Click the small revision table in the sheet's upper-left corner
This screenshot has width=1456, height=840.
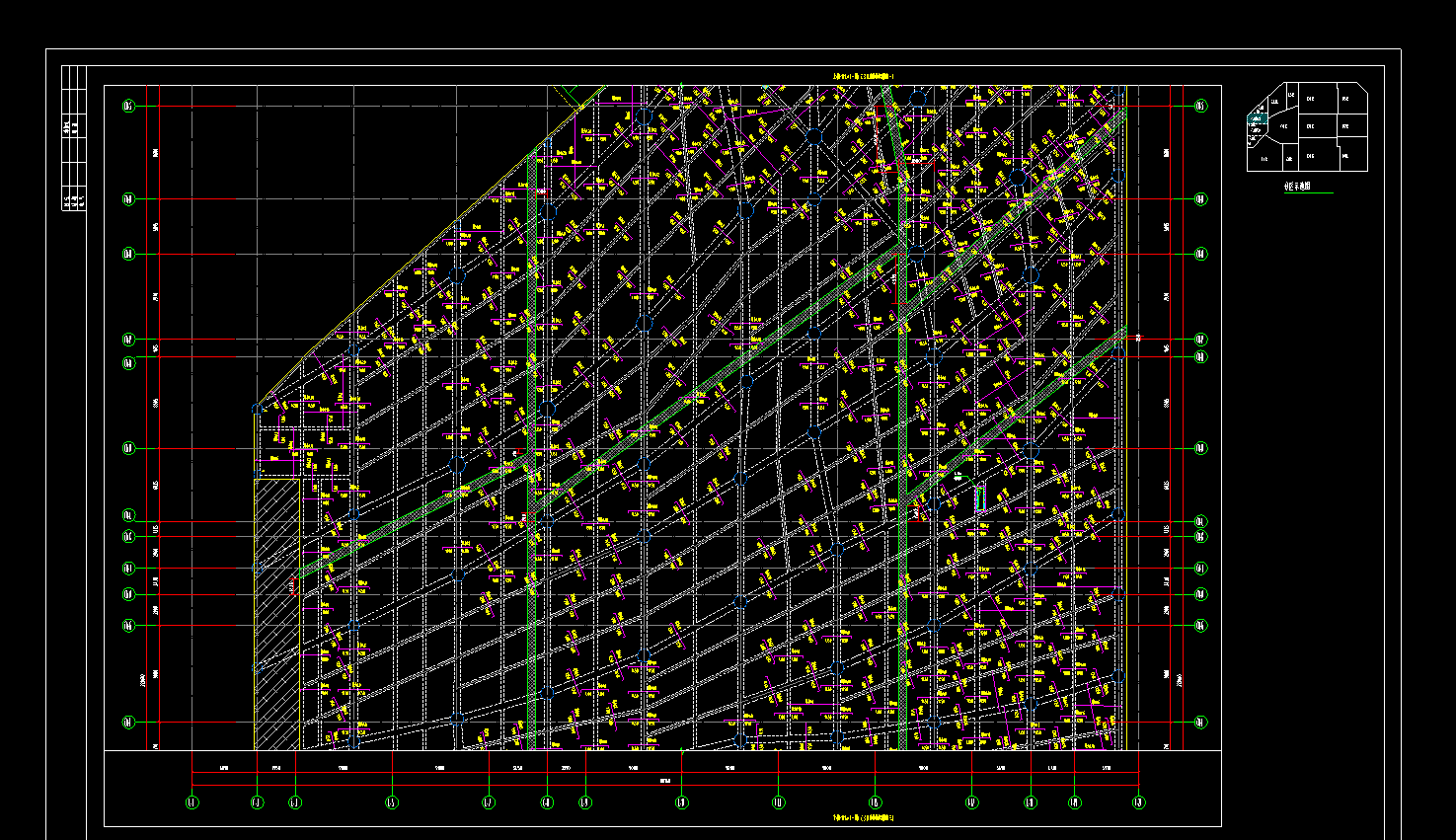coord(74,137)
